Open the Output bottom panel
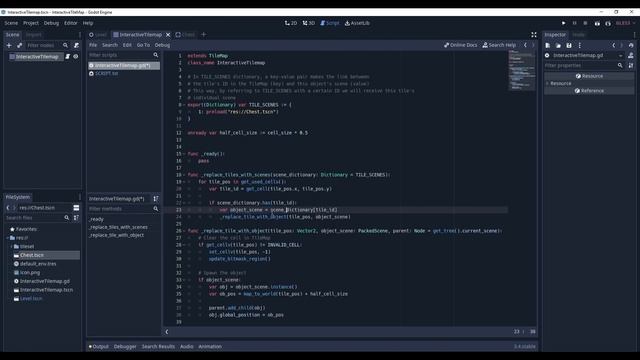Screen dimensions: 640x360 [99, 347]
